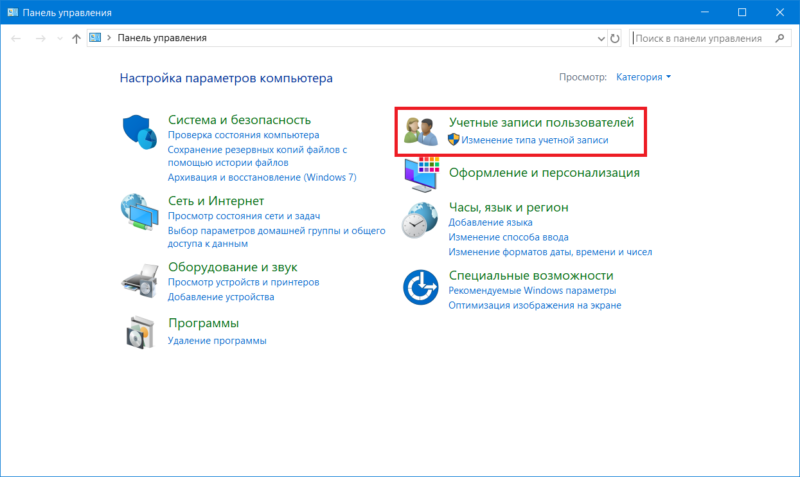The width and height of the screenshot is (800, 477).
Task: Click Изменение способа ввода link
Action: [508, 237]
